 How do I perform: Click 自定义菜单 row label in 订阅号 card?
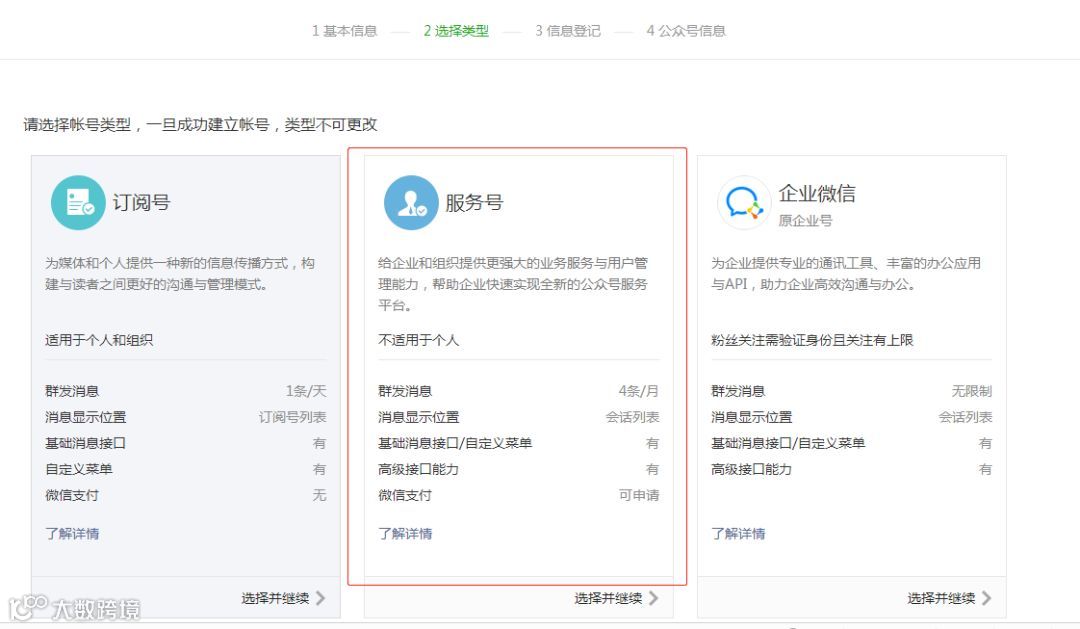pos(79,469)
